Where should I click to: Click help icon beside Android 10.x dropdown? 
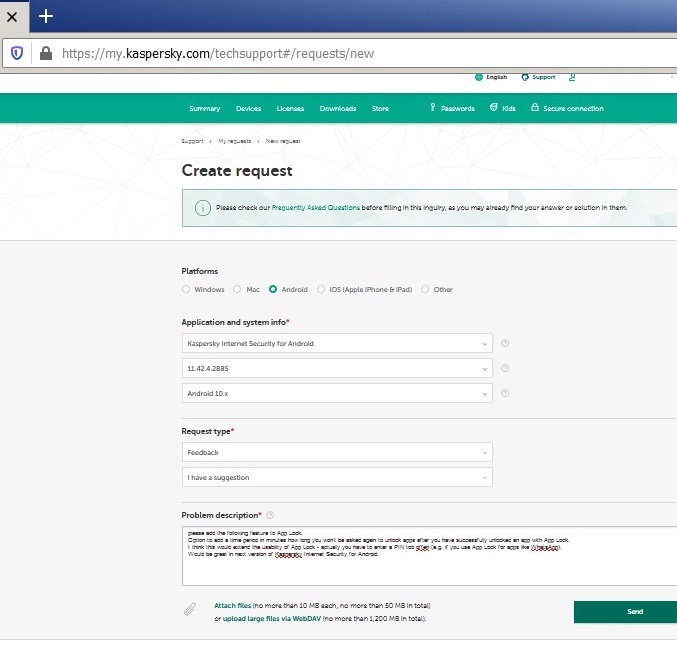[x=505, y=393]
